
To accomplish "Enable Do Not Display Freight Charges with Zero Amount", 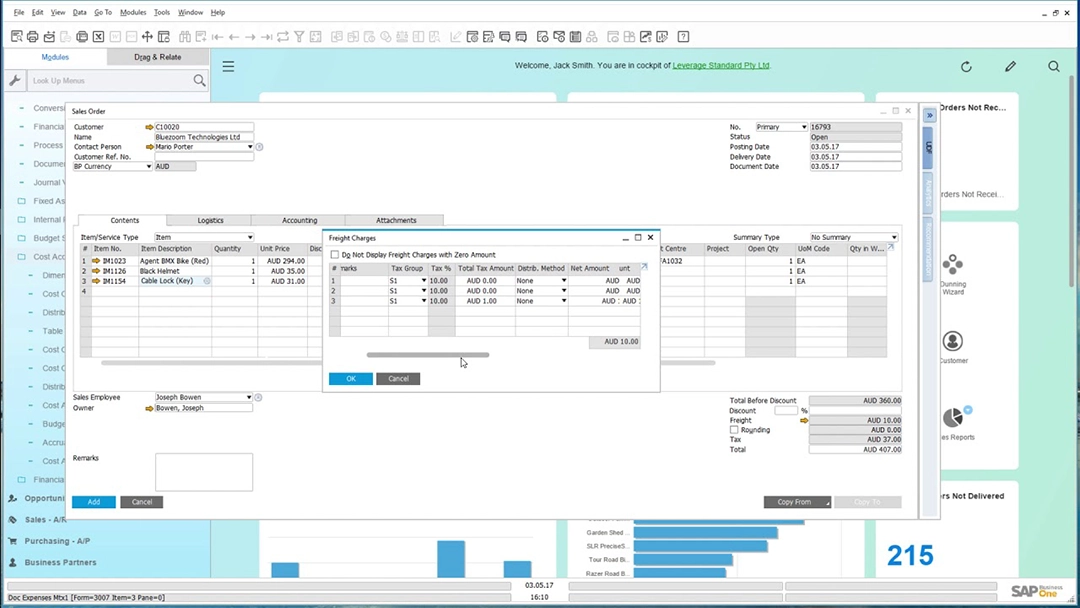I will click(x=335, y=254).
